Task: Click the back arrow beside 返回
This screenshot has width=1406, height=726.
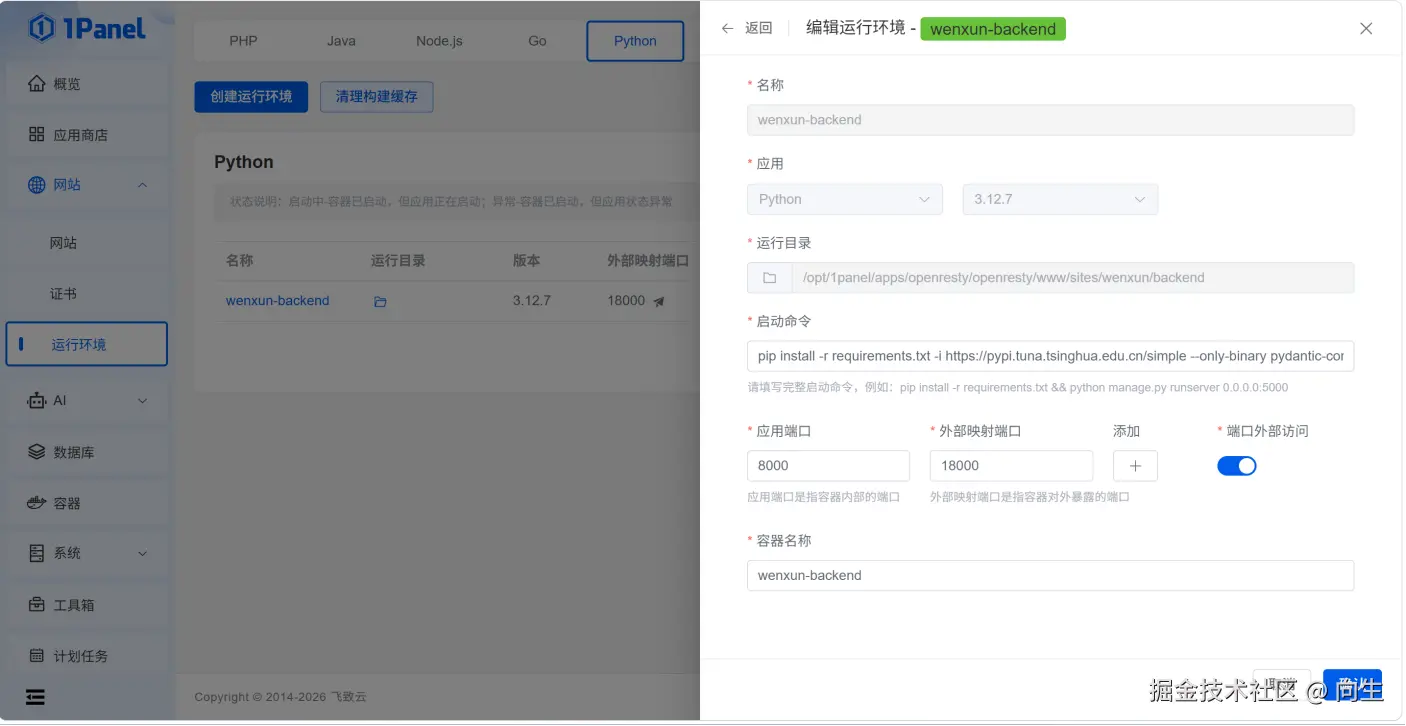Action: pyautogui.click(x=727, y=28)
